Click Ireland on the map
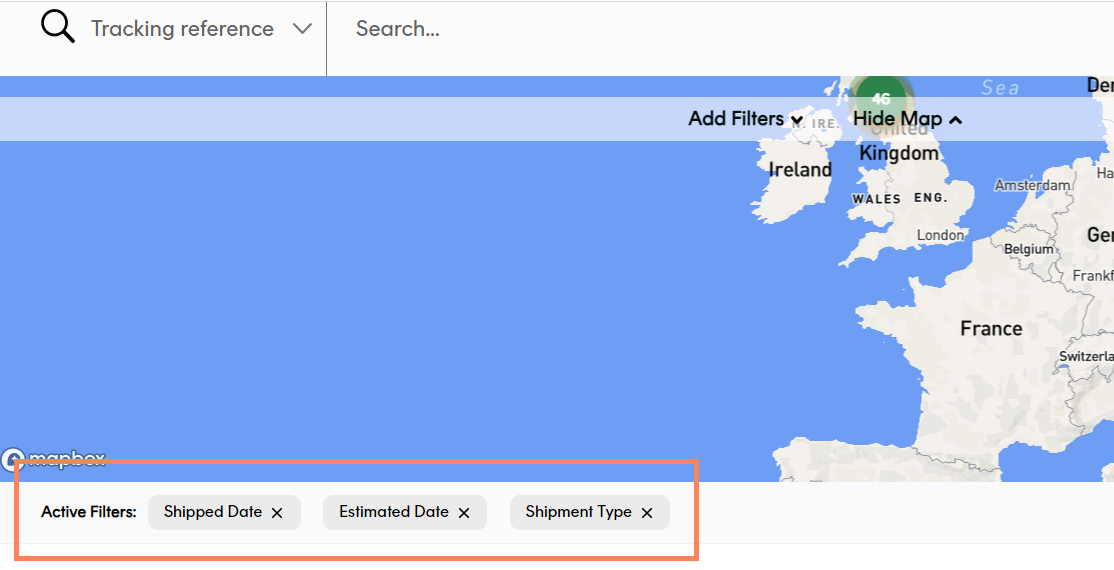 click(799, 170)
